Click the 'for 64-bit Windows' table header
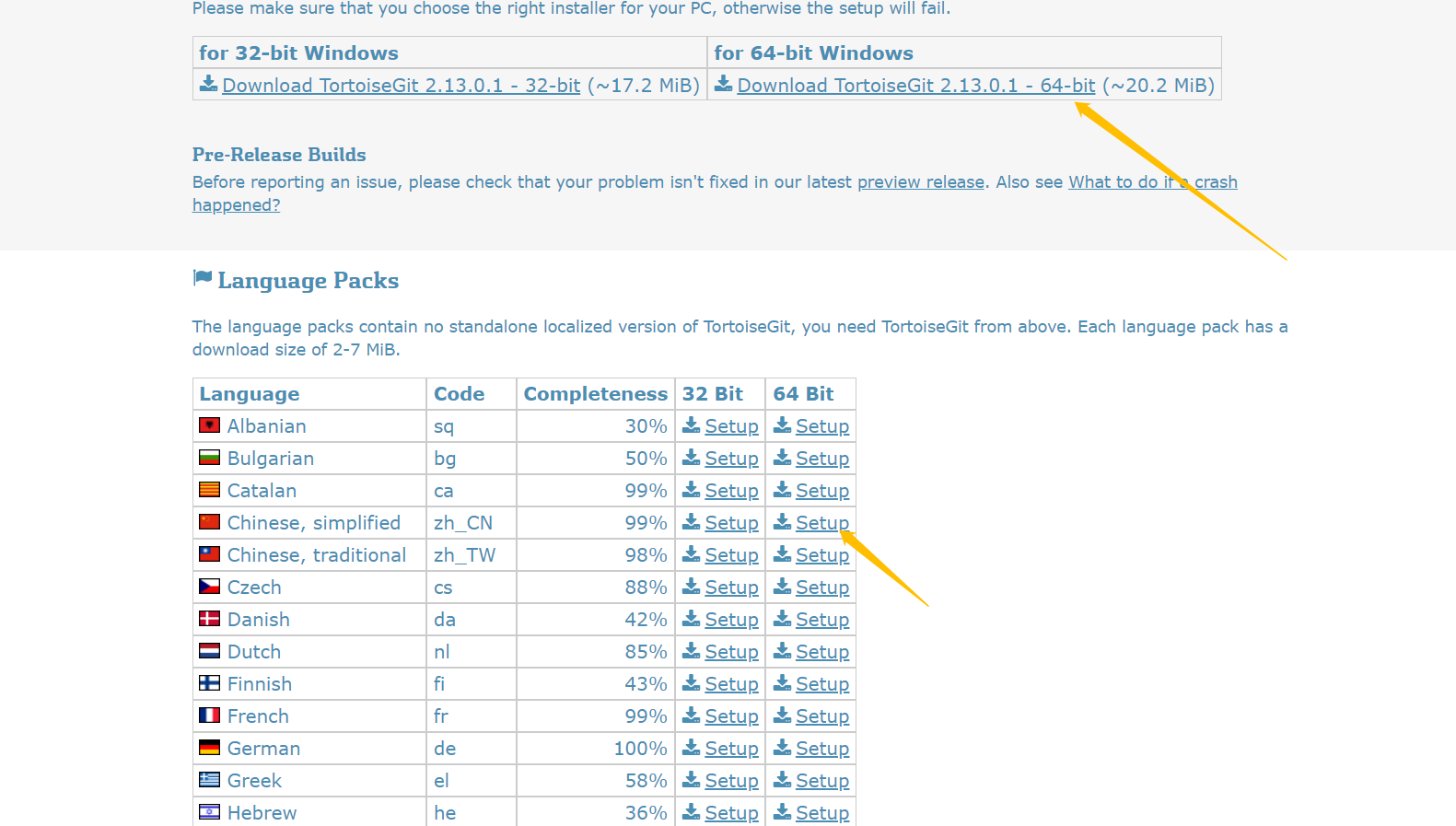 click(964, 52)
